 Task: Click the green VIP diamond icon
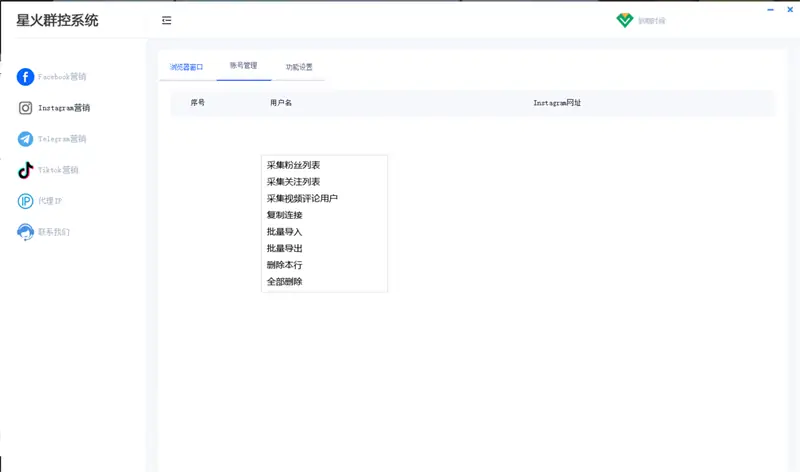pos(624,20)
